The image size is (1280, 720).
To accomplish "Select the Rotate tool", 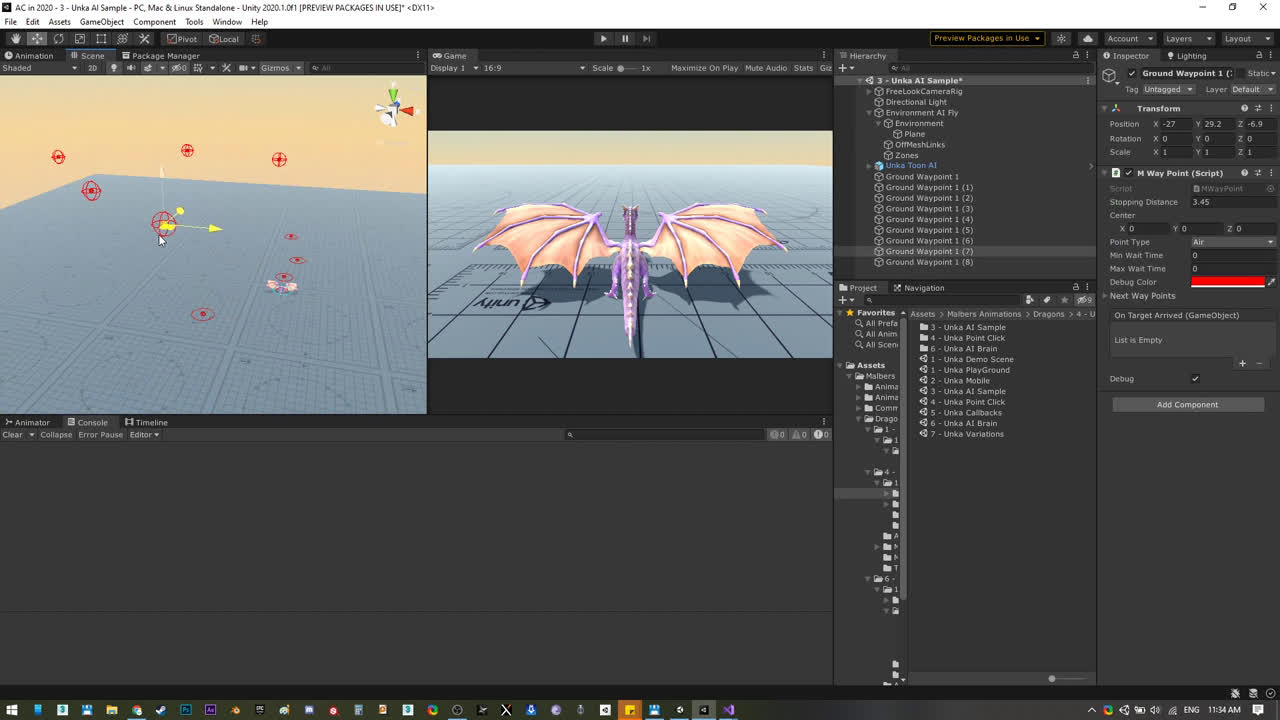I will (x=58, y=39).
